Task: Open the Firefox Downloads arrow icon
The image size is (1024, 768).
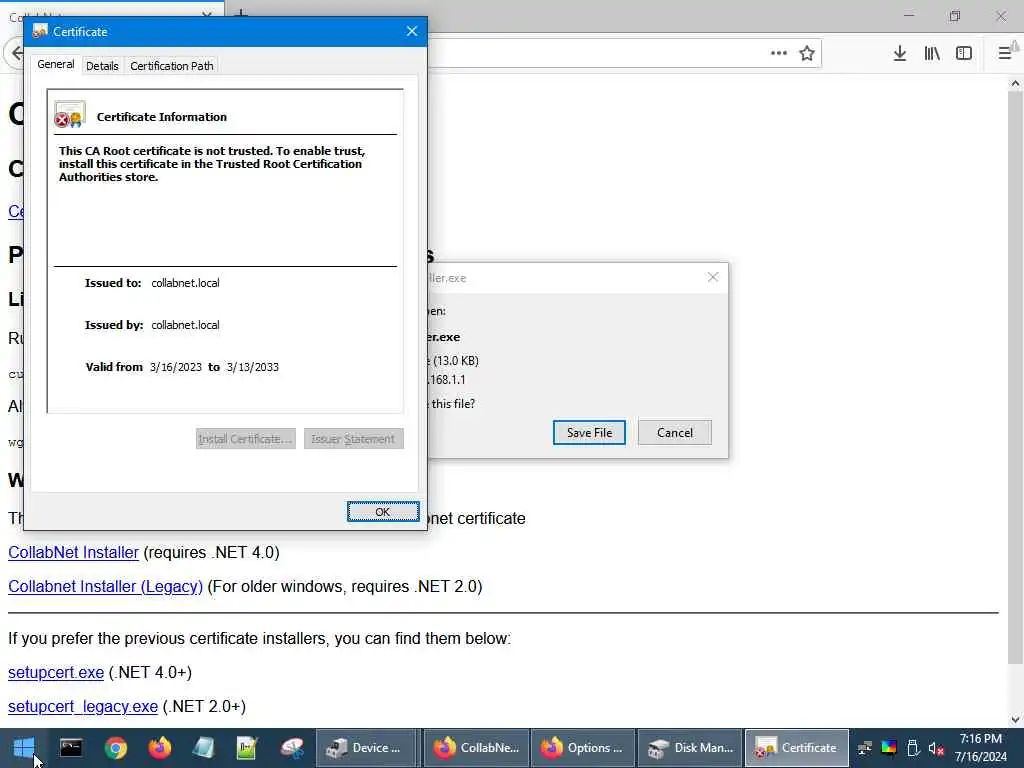Action: pyautogui.click(x=899, y=54)
